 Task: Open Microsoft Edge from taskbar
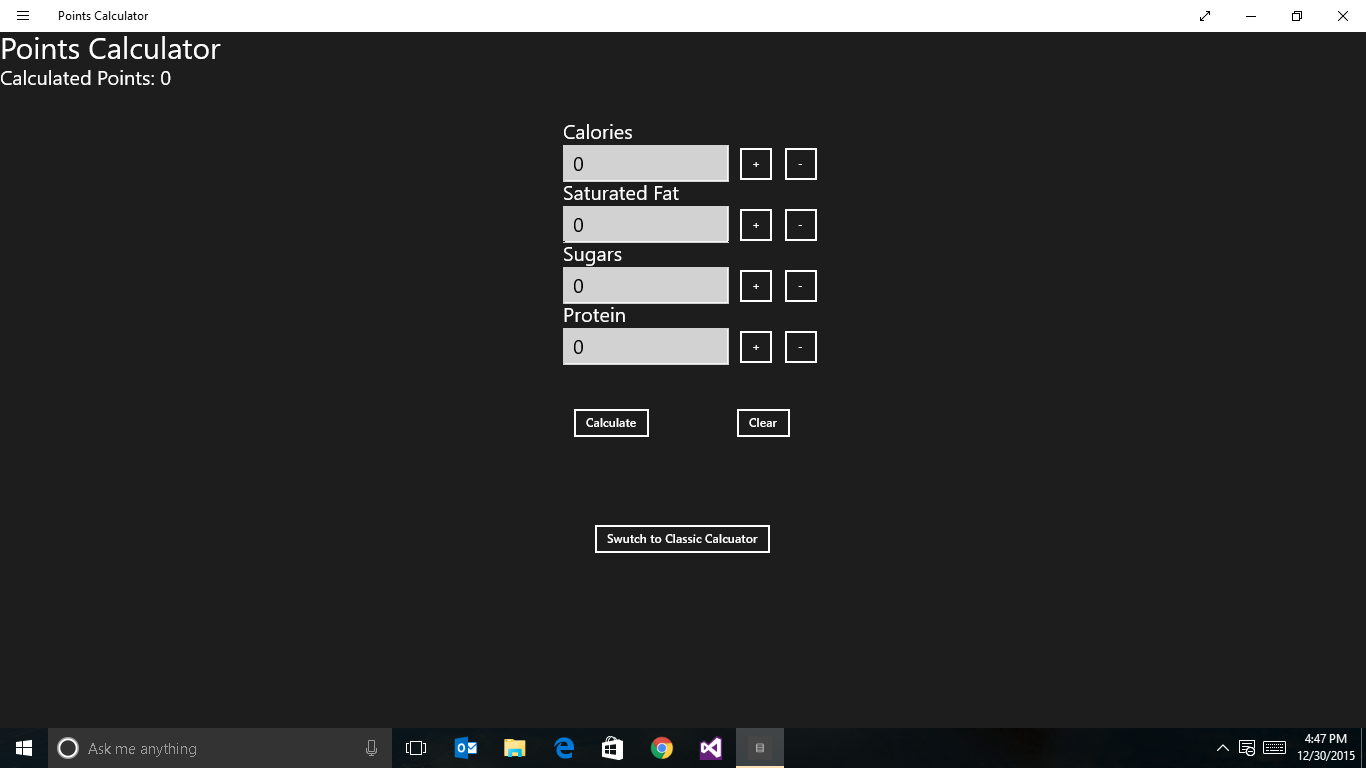pos(564,748)
